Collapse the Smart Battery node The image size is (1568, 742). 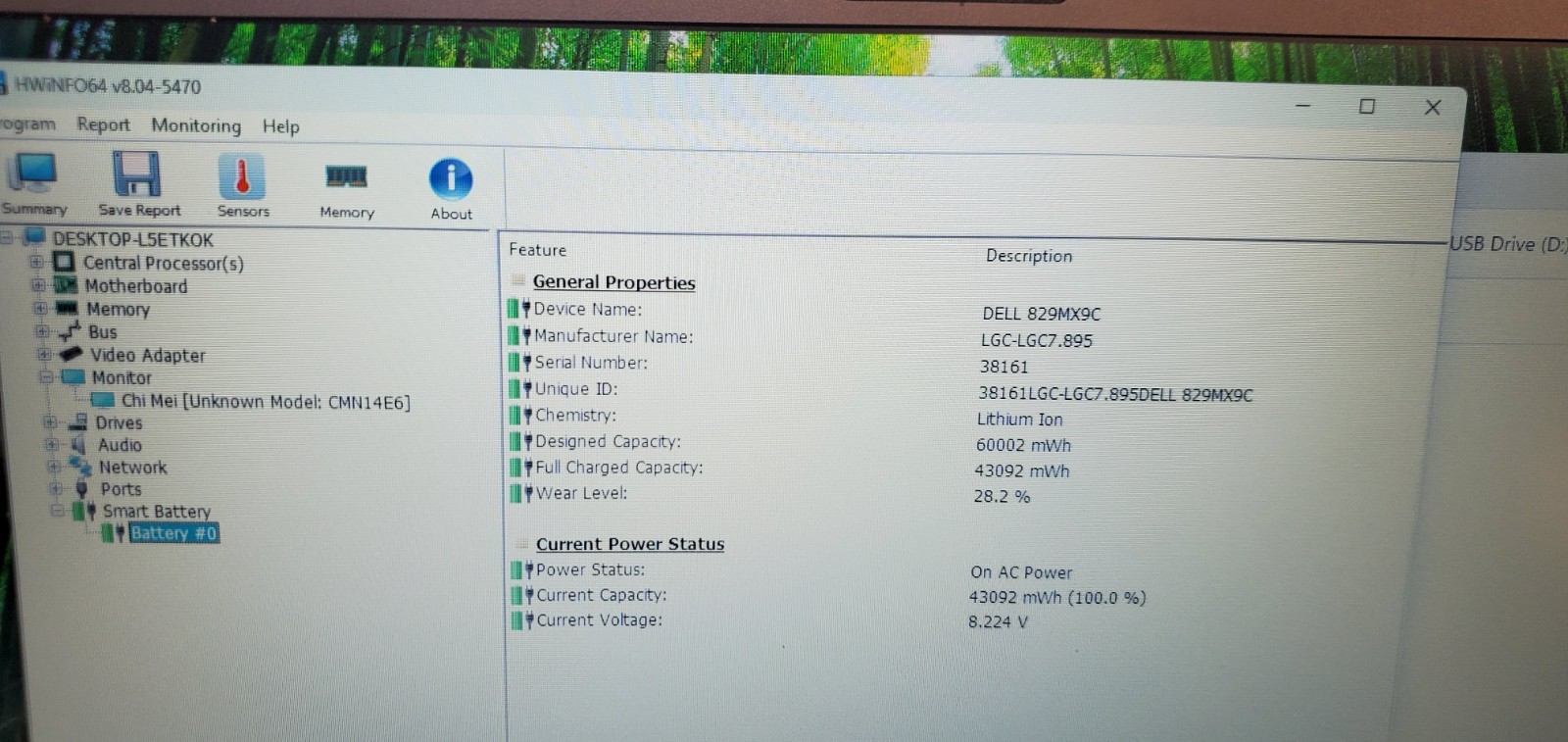(57, 511)
